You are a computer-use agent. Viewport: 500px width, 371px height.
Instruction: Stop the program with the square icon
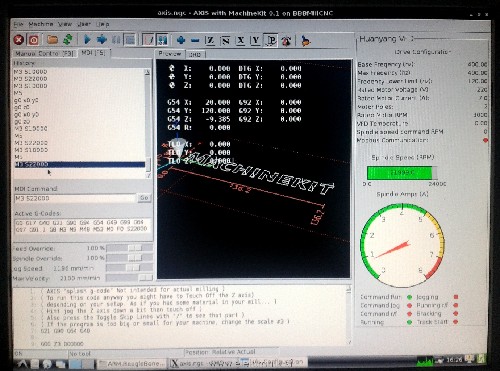tap(130, 40)
